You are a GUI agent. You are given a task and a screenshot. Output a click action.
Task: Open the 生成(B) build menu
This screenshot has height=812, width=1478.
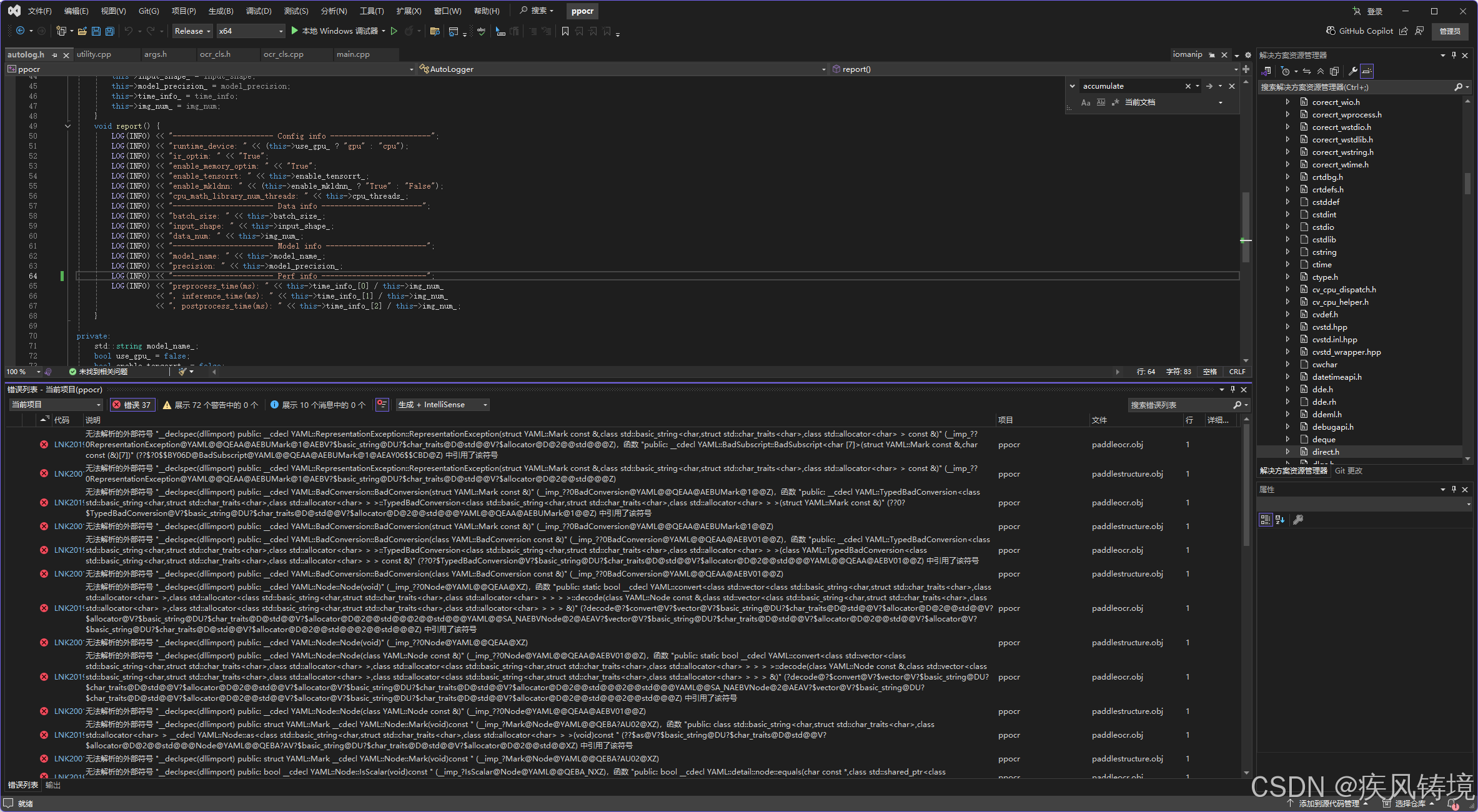[221, 11]
